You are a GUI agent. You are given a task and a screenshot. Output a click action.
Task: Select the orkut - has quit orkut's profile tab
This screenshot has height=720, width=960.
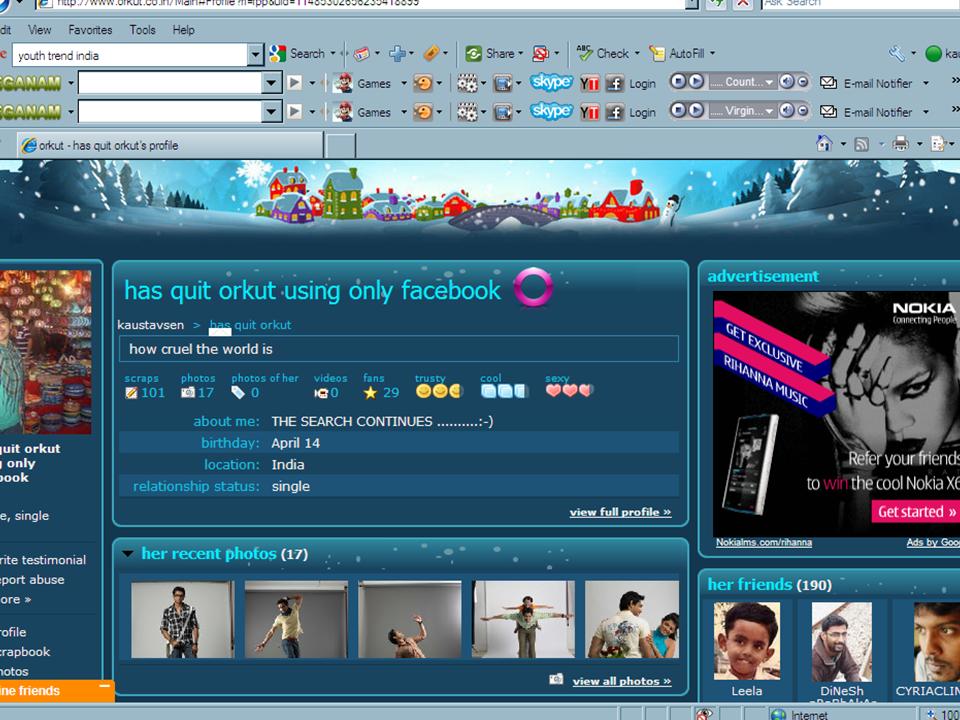click(x=170, y=145)
